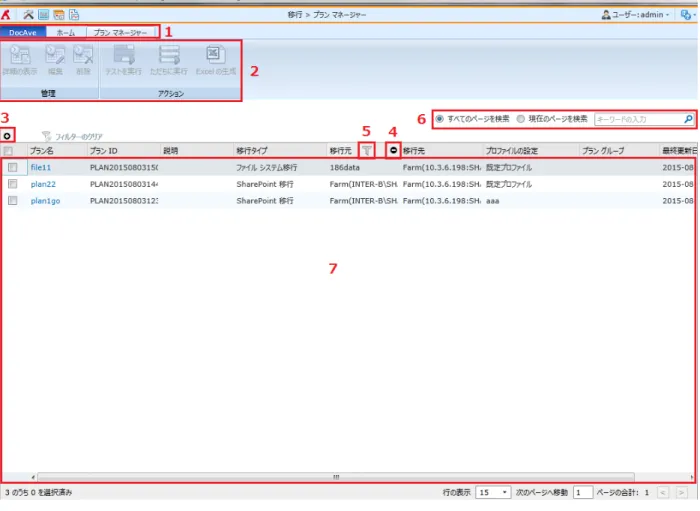The height and width of the screenshot is (511, 700).
Task: Switch to the プラン マネージャー tab
Action: pos(120,33)
